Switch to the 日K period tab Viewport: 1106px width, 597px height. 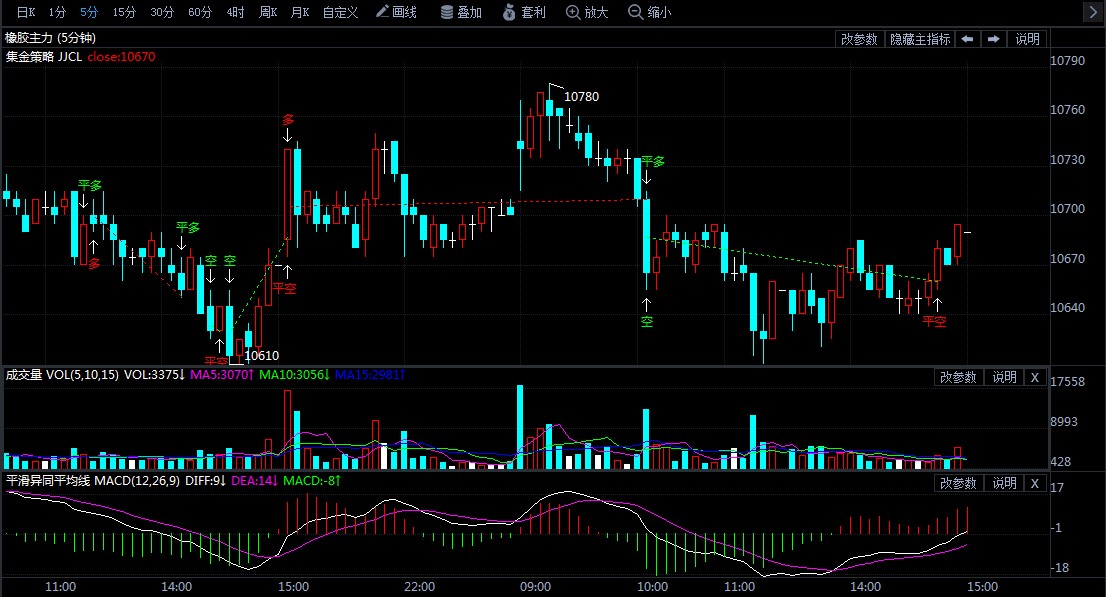(26, 12)
